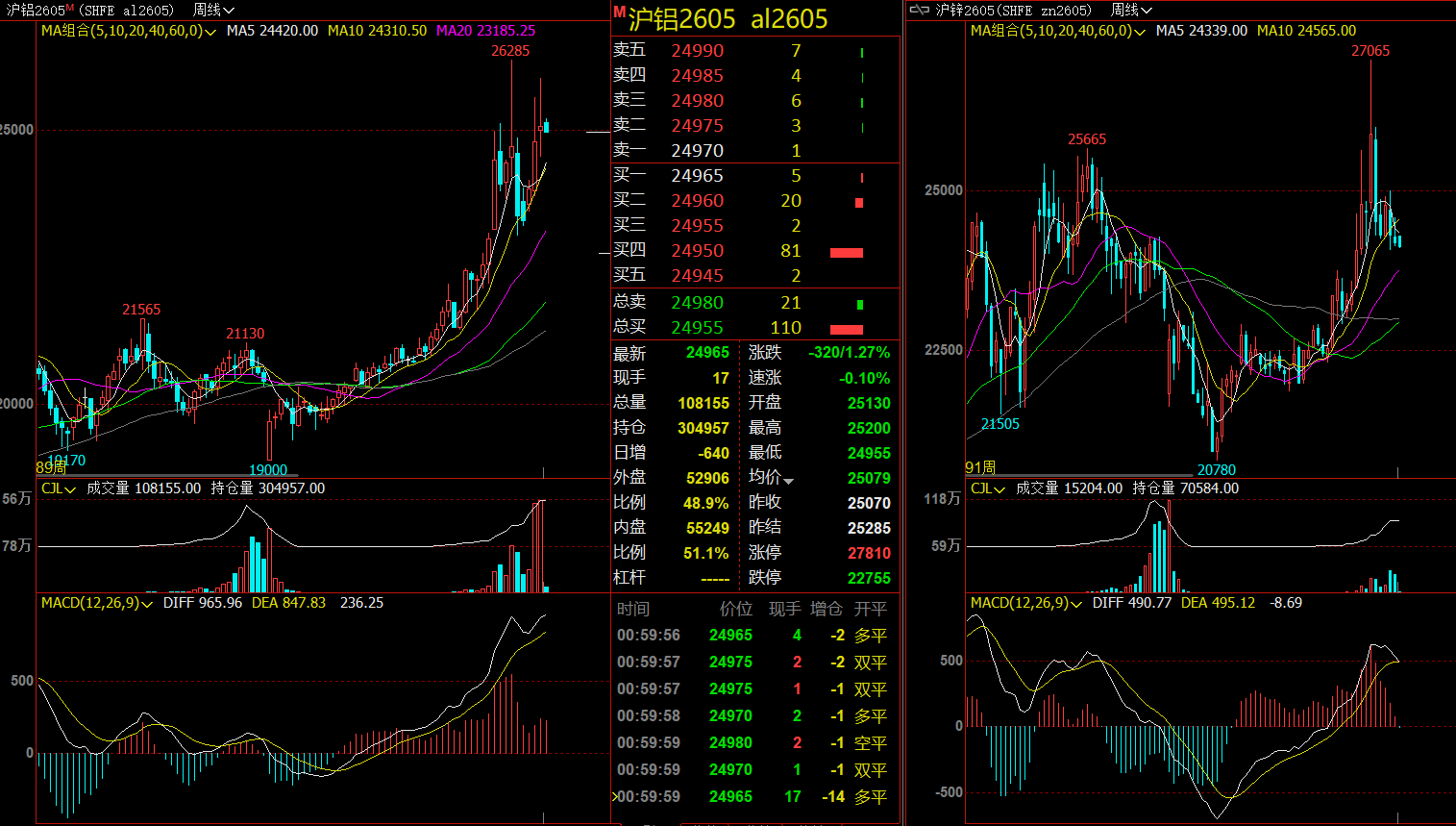
Task: Click the 时间 column header in tick list
Action: click(633, 609)
